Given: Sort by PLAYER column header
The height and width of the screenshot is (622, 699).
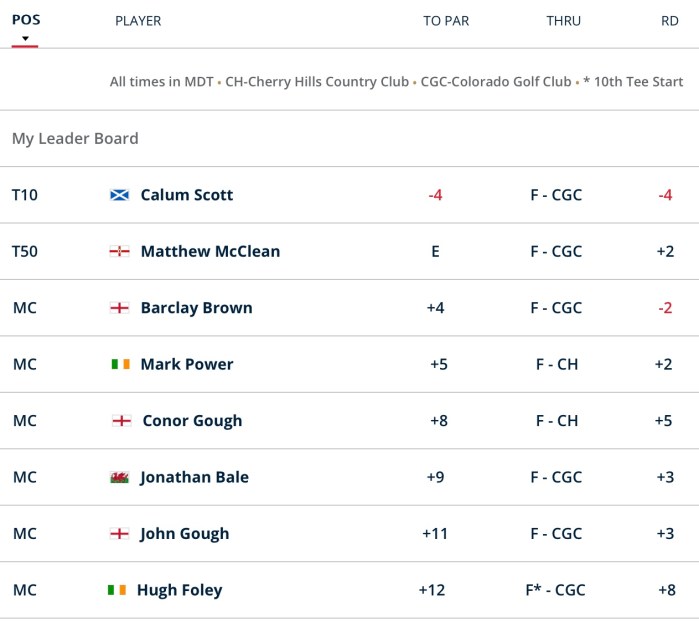Looking at the screenshot, I should point(138,21).
